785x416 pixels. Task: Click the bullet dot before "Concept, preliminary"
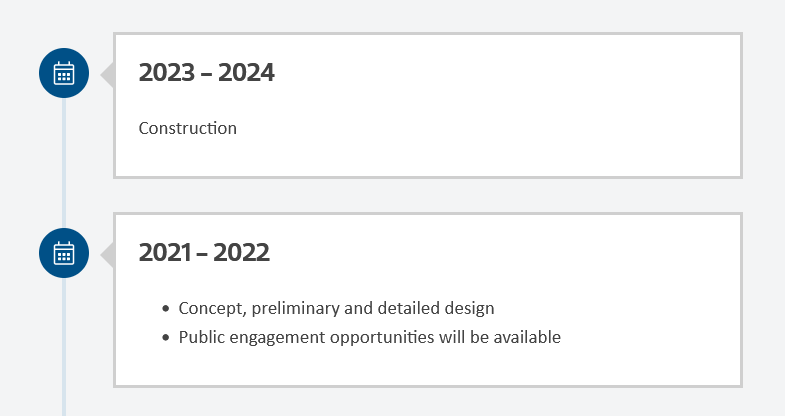(166, 309)
